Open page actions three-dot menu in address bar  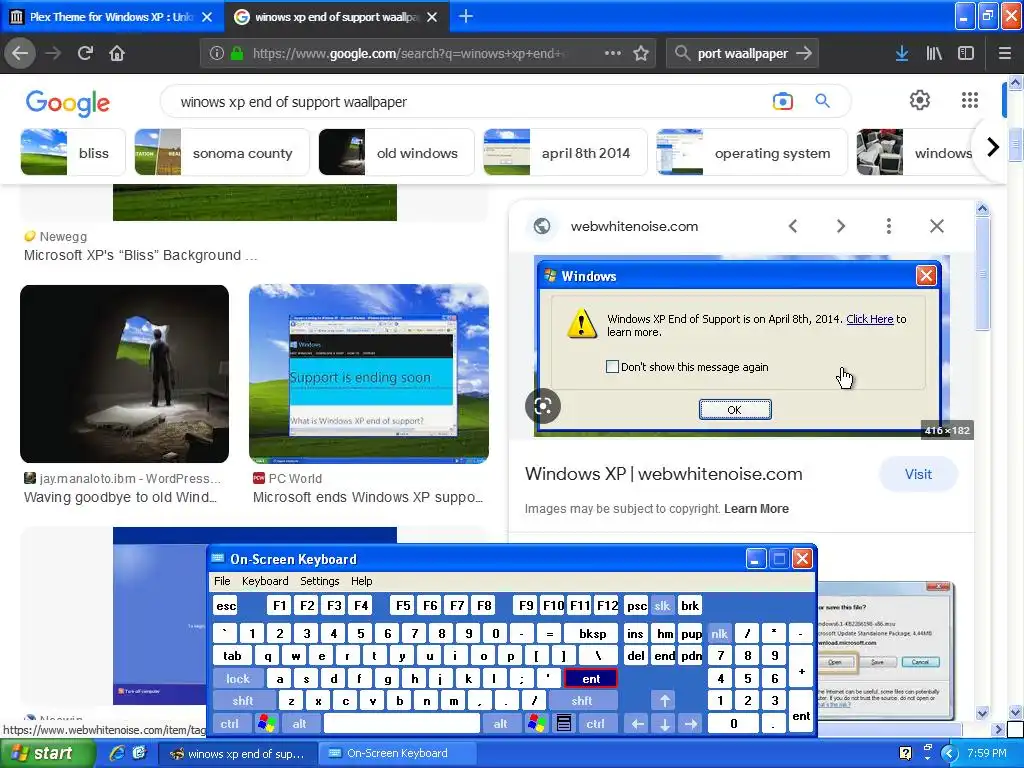(x=613, y=53)
